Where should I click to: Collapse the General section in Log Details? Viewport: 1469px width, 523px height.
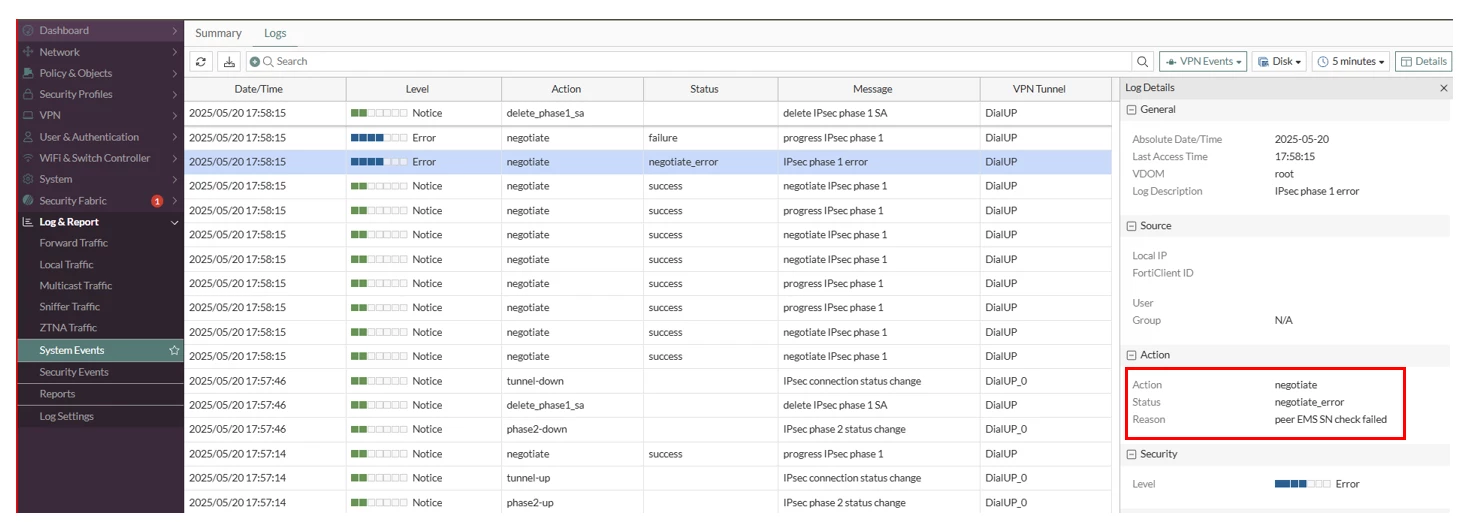point(1131,110)
